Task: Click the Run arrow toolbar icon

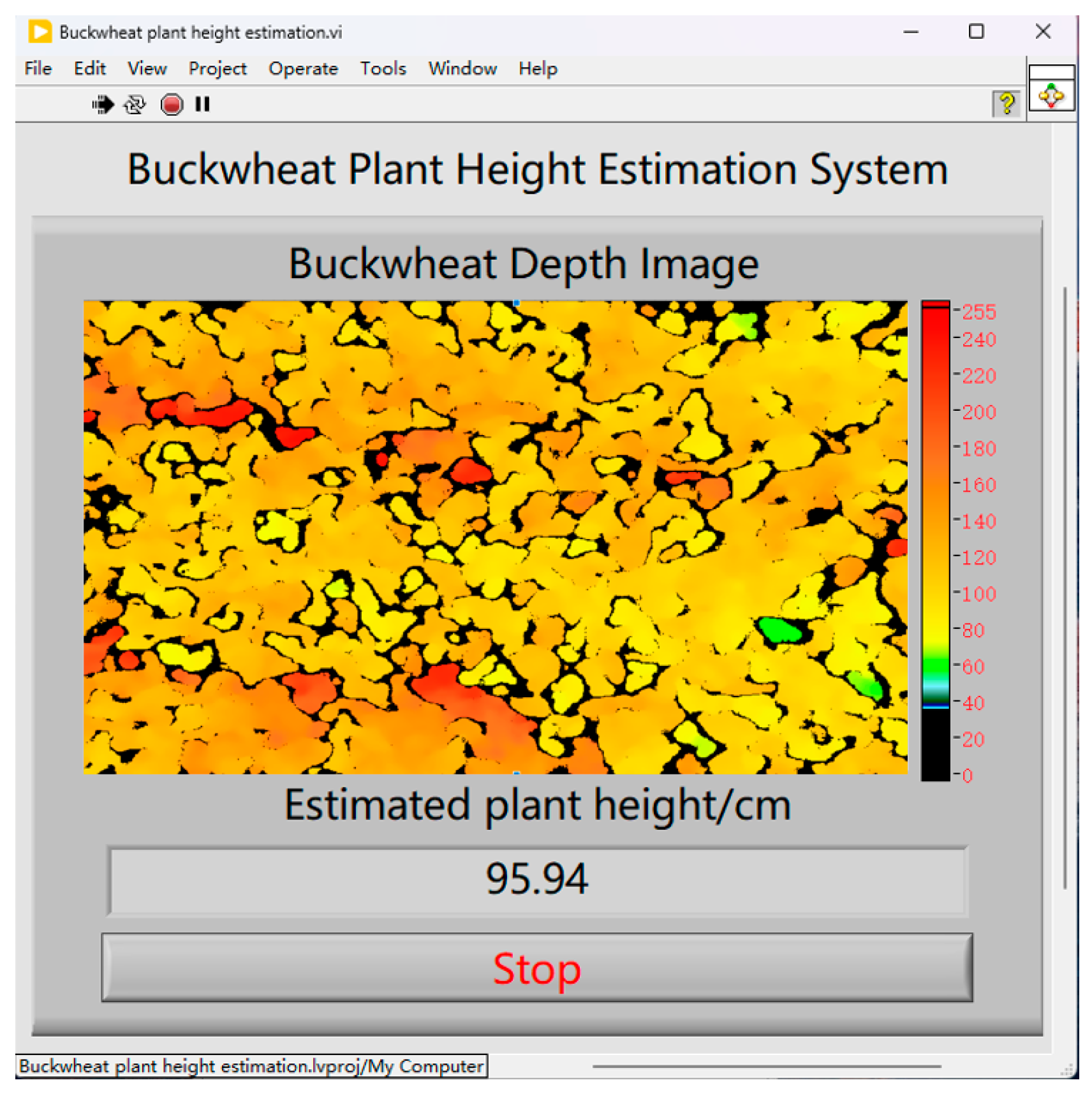Action: [x=102, y=104]
